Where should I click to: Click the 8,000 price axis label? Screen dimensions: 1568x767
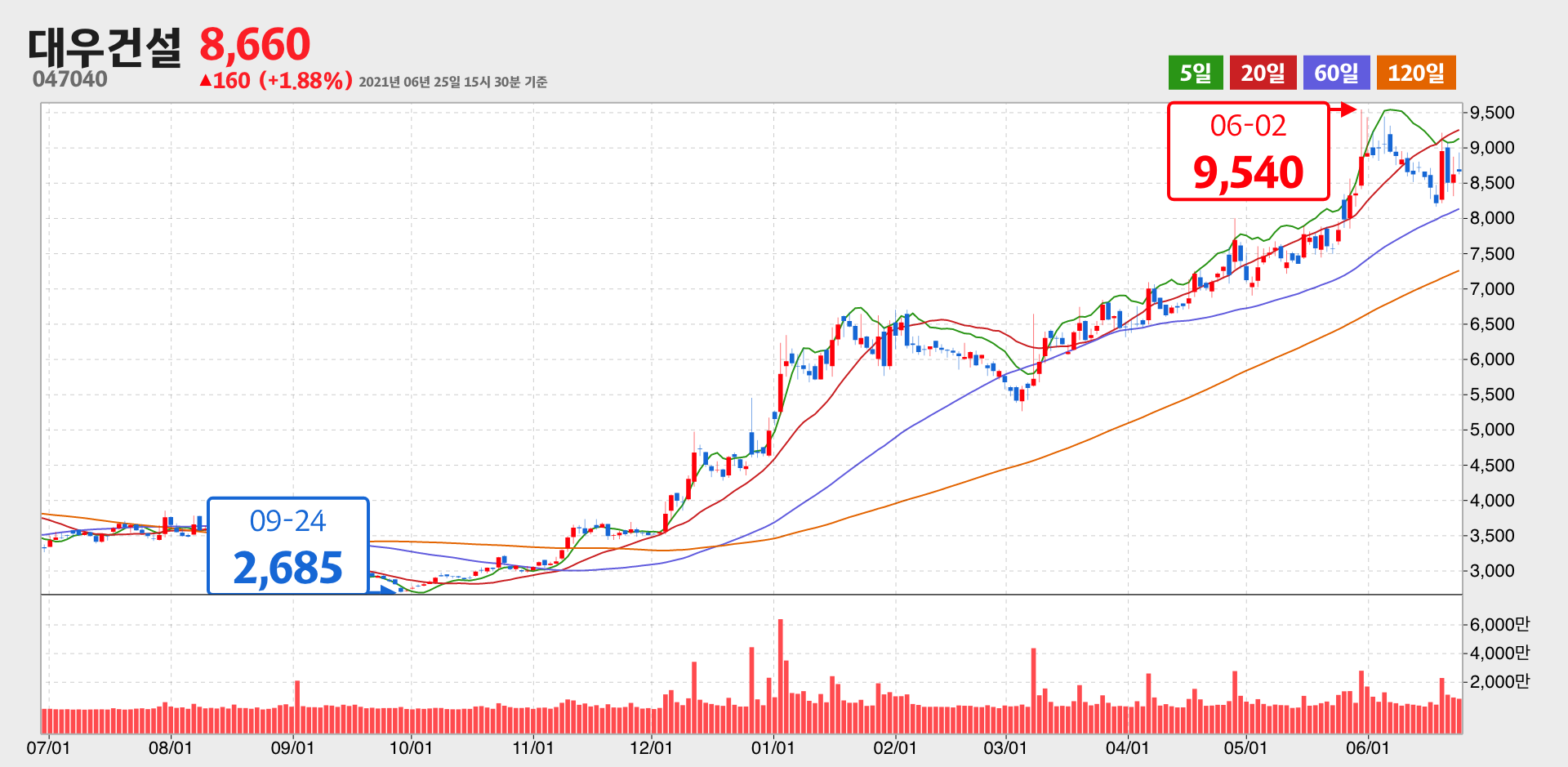pyautogui.click(x=1492, y=218)
